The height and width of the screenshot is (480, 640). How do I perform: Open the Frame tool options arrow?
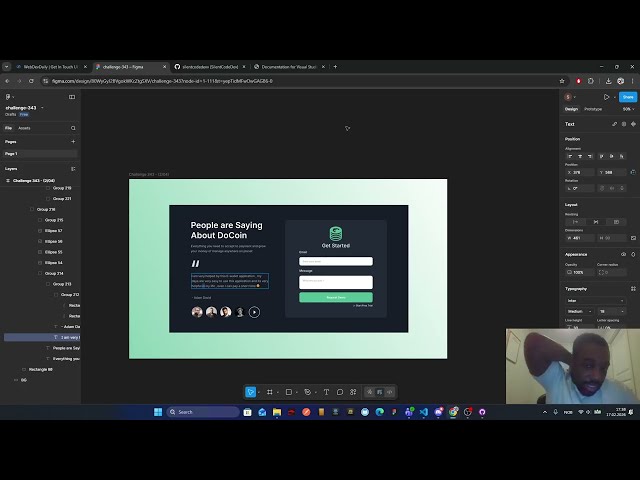click(278, 392)
